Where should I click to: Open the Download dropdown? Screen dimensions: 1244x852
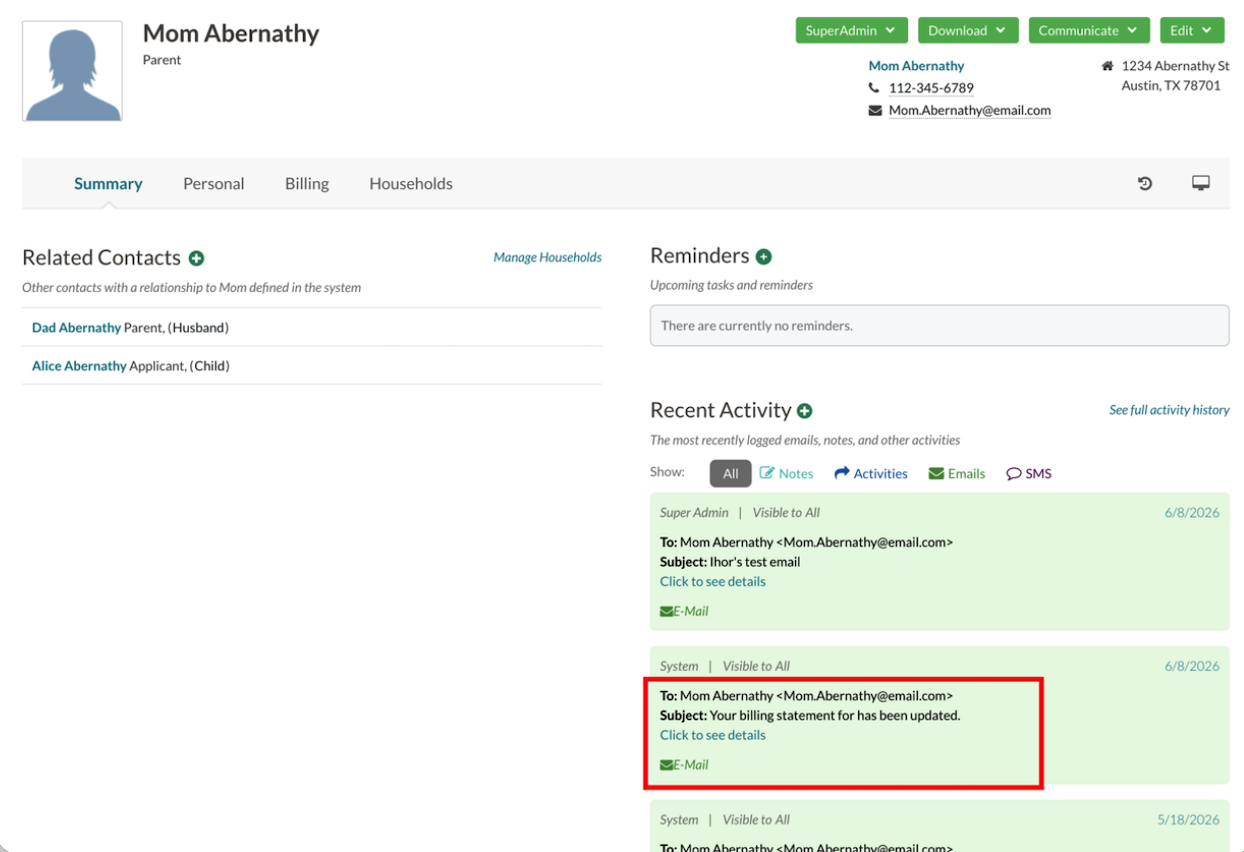point(968,30)
